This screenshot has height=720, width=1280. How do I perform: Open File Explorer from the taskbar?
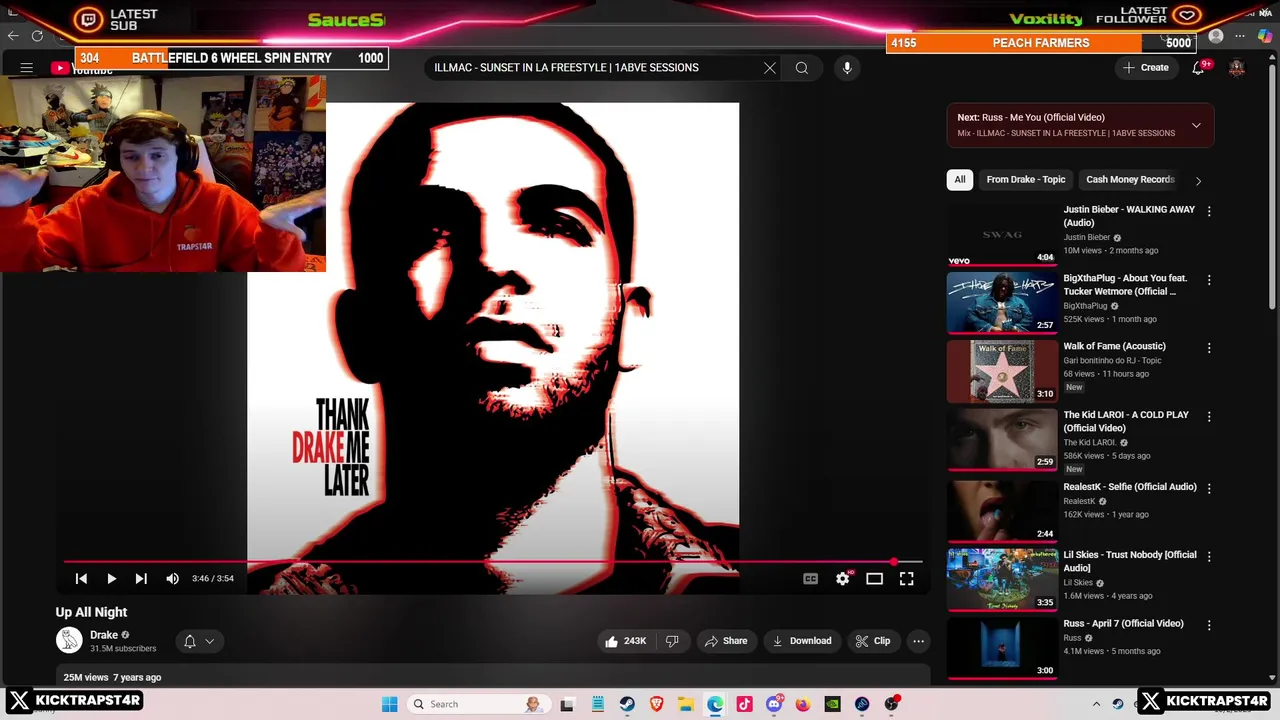[x=686, y=704]
